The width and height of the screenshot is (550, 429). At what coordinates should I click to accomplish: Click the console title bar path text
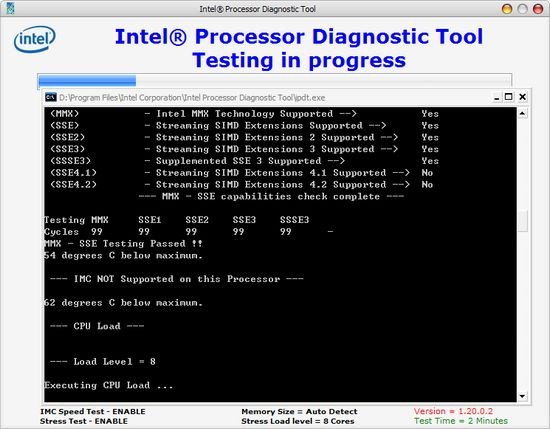pos(192,98)
